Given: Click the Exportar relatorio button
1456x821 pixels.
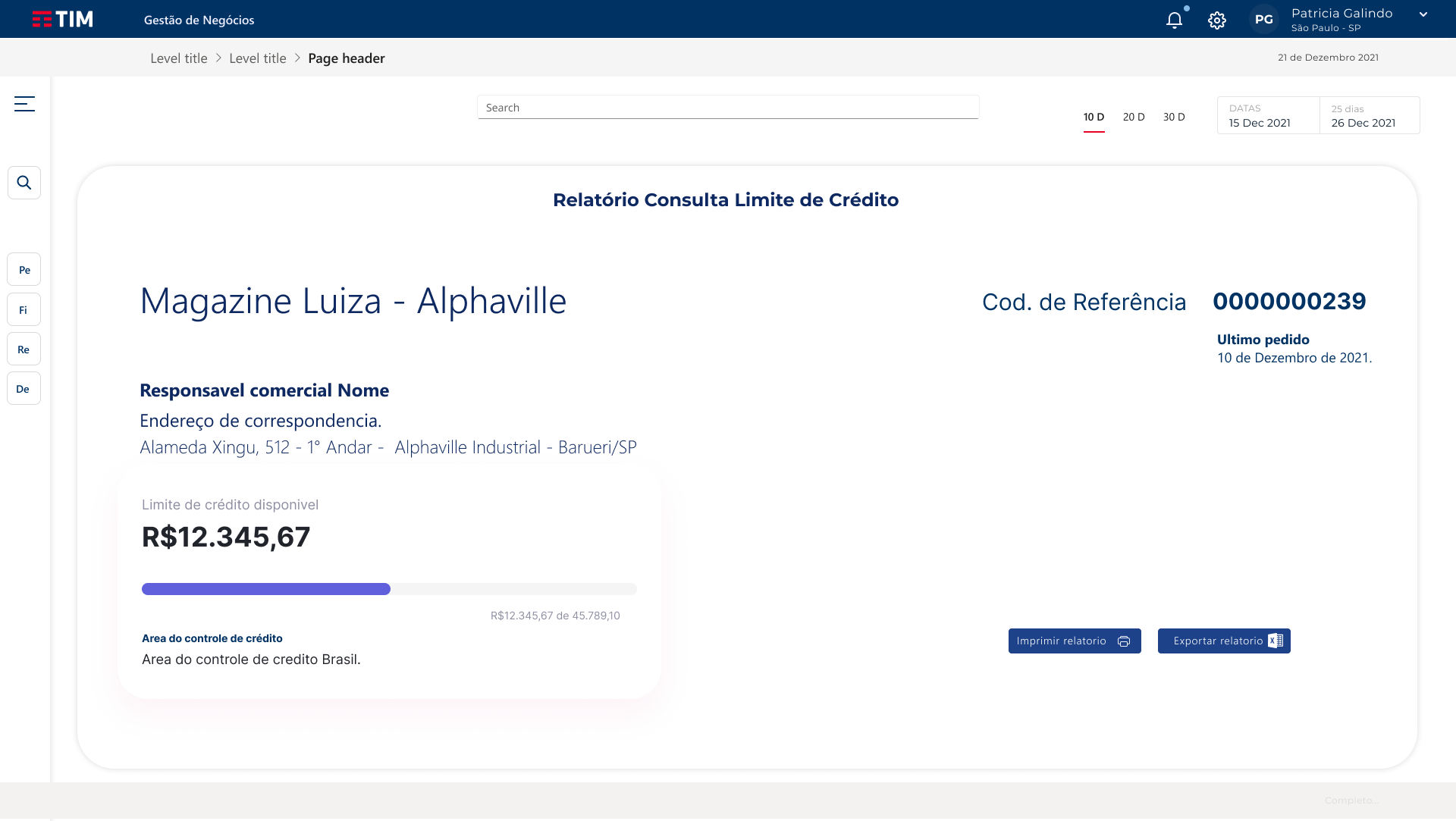Looking at the screenshot, I should point(1224,641).
